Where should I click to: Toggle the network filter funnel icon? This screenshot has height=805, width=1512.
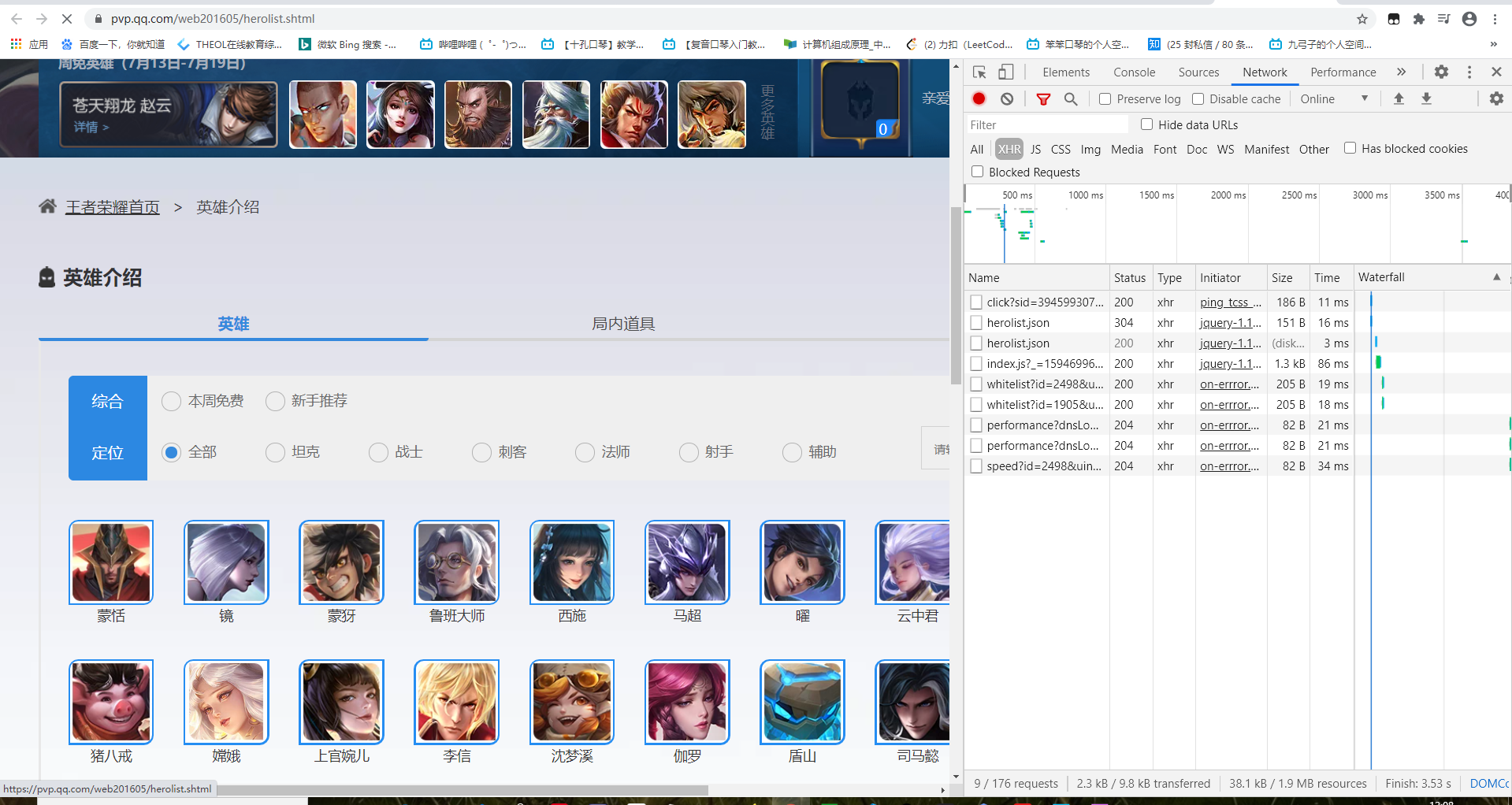point(1043,98)
